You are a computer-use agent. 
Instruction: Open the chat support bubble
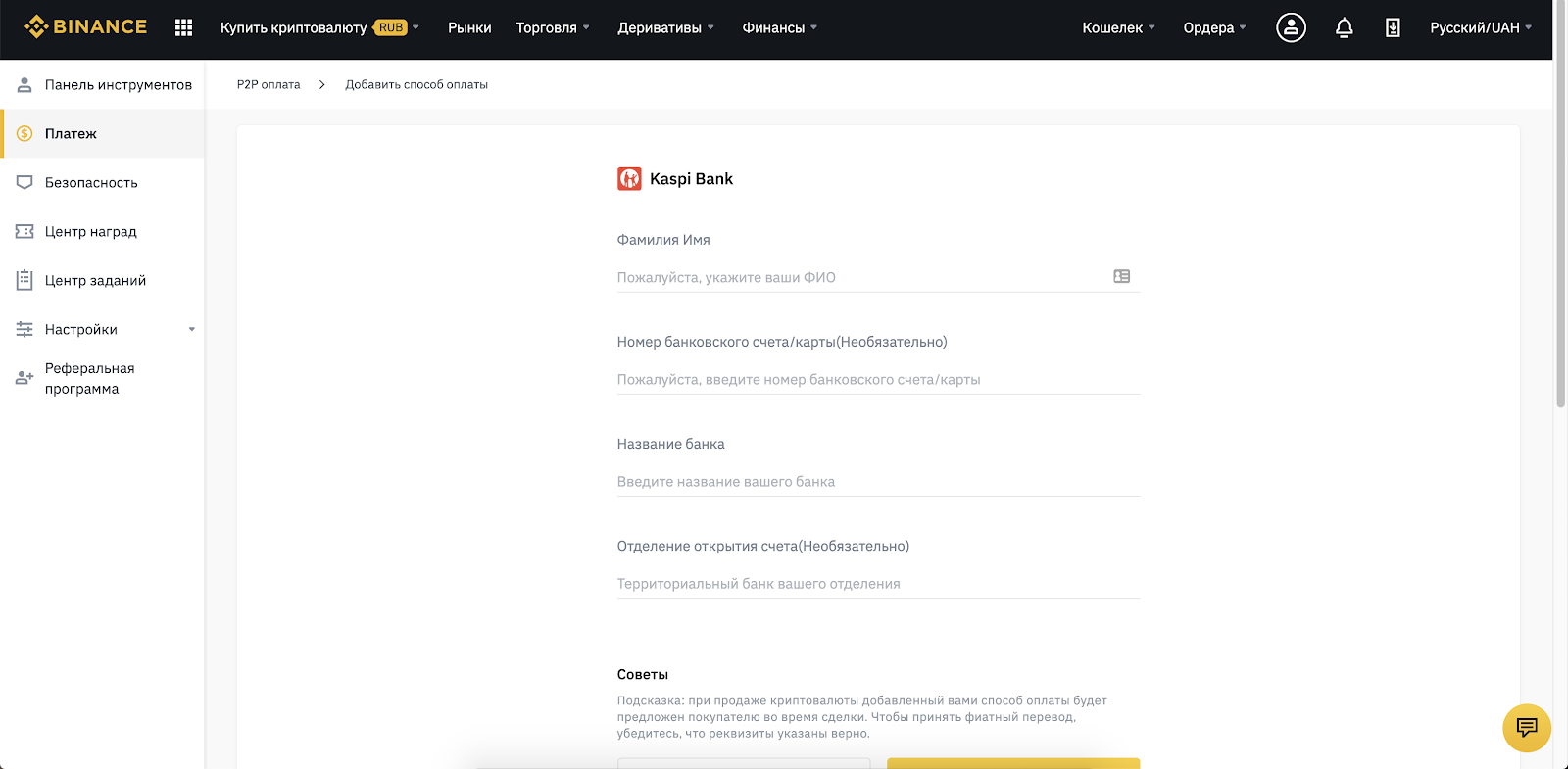click(1526, 728)
